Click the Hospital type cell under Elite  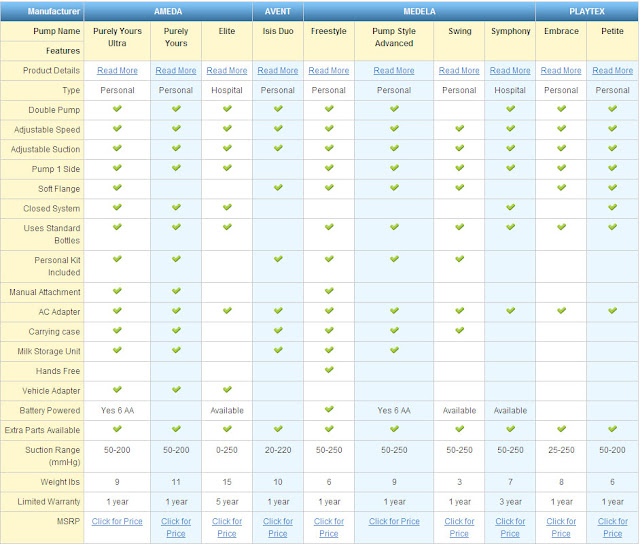(x=227, y=90)
